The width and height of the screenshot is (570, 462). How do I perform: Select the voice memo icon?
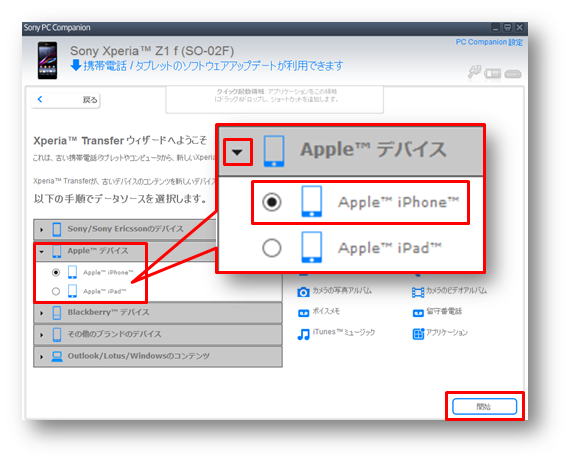[x=303, y=313]
